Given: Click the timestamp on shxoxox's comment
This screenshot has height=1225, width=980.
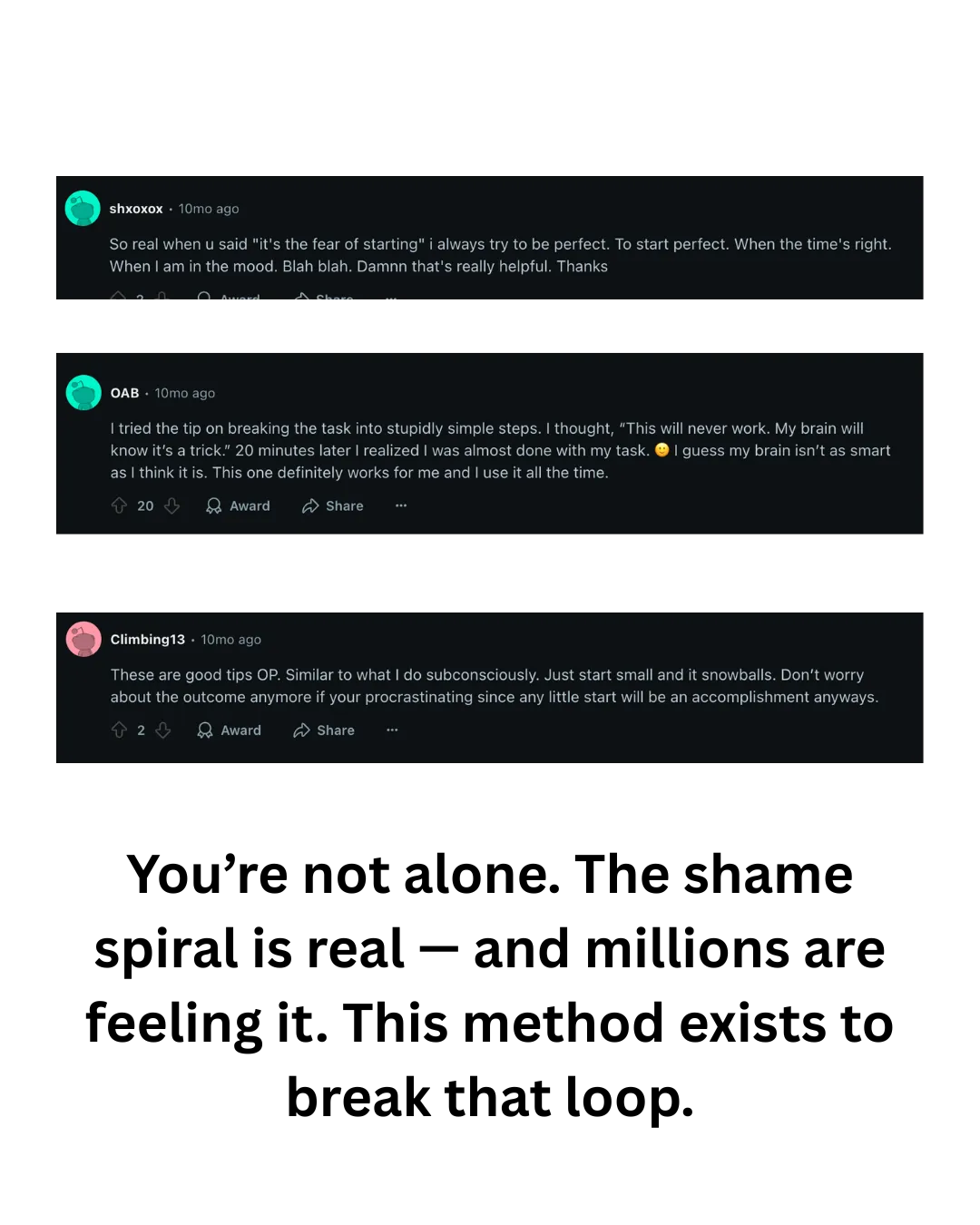Looking at the screenshot, I should 209,209.
